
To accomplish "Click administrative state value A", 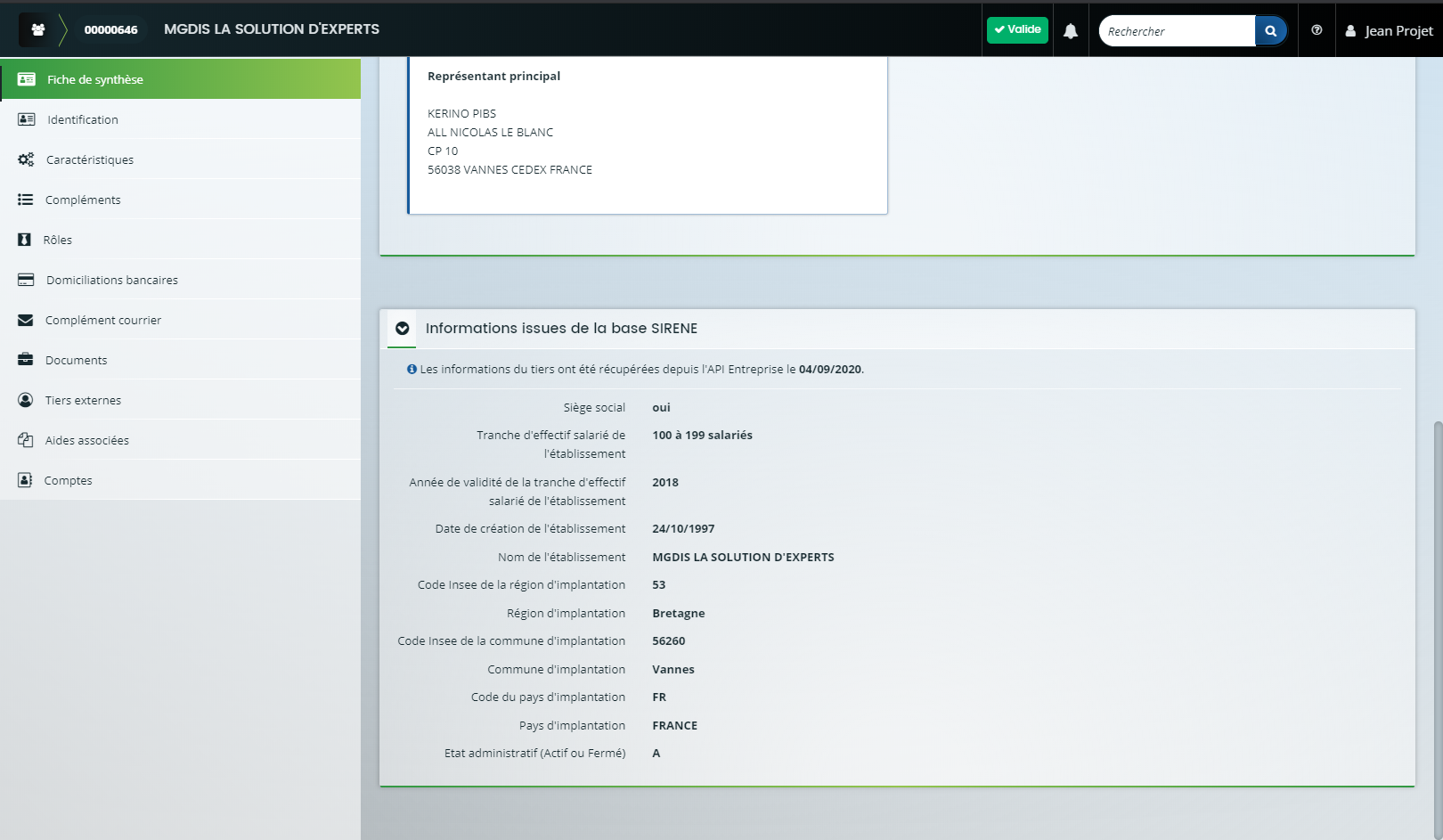I will pos(656,753).
